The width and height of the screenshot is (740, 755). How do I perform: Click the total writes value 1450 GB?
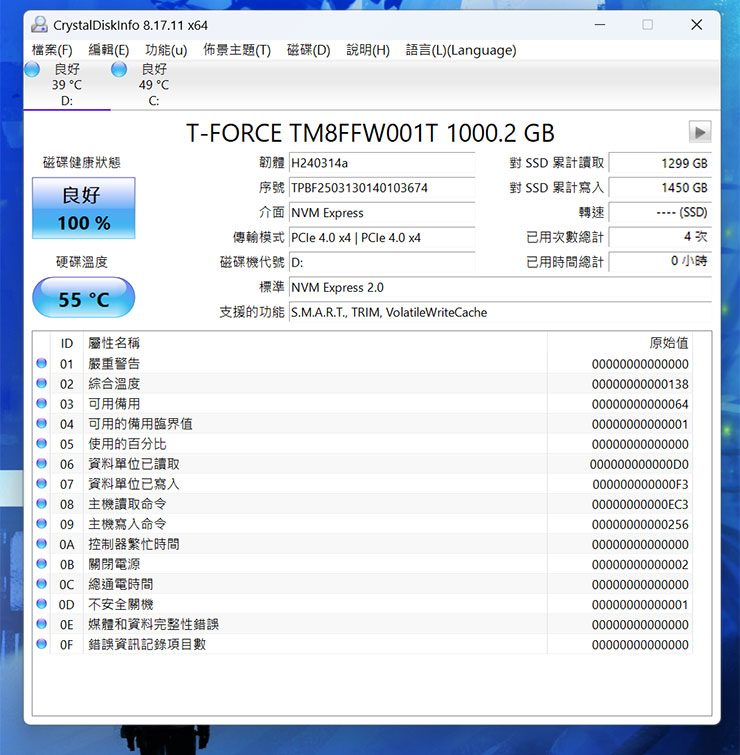click(660, 188)
